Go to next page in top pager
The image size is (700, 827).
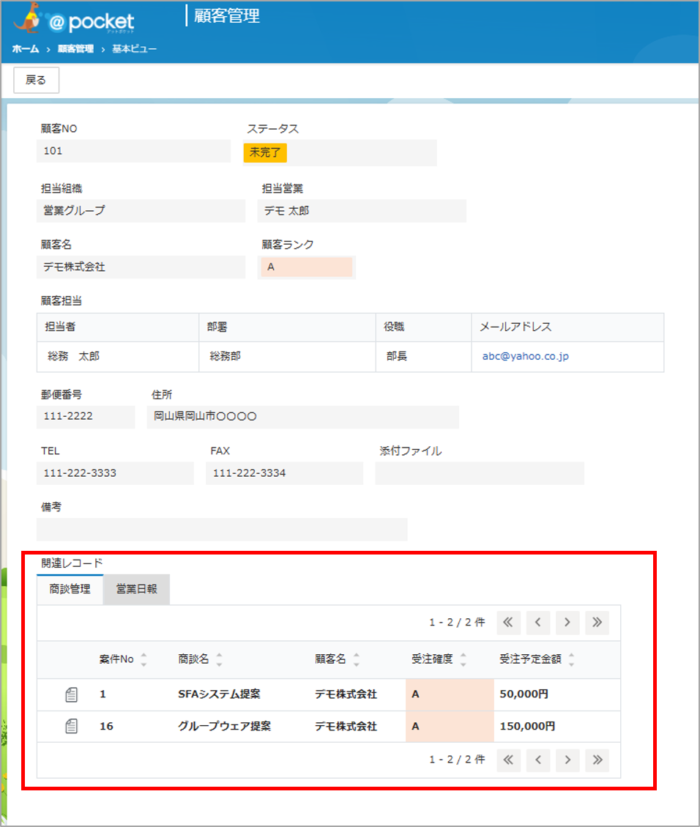(x=567, y=622)
